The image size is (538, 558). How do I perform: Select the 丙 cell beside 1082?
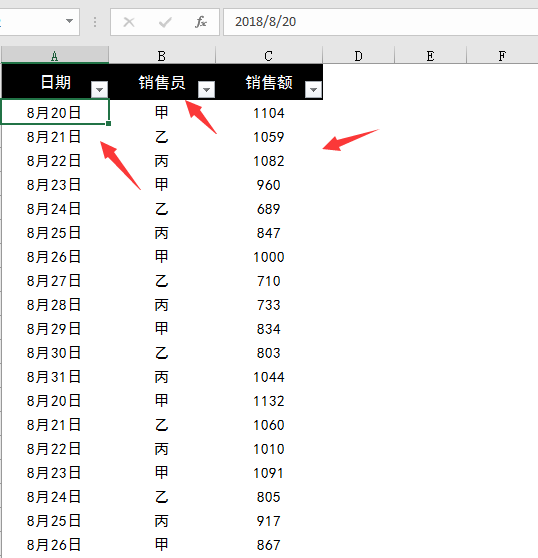(x=162, y=161)
